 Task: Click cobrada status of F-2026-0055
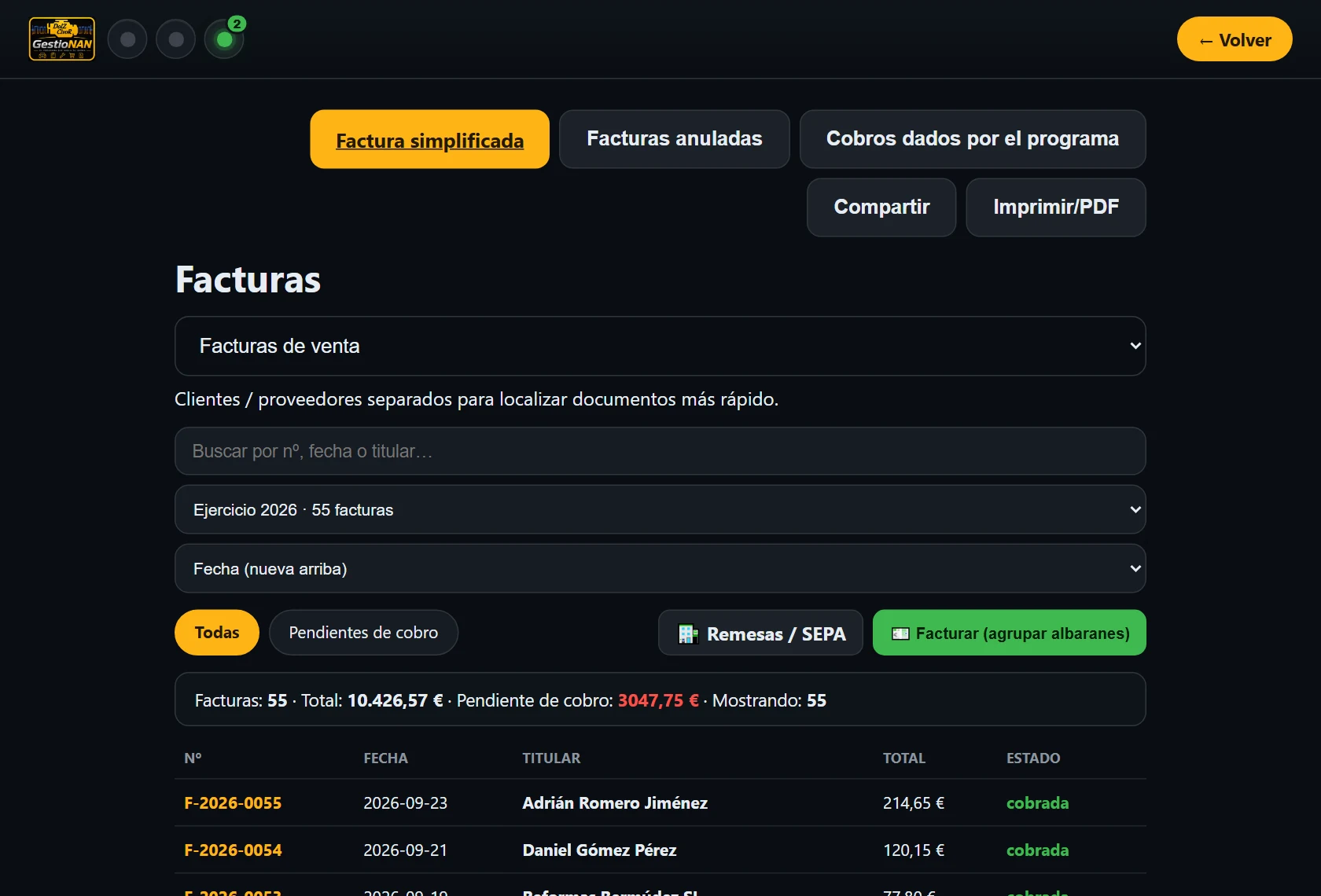point(1037,803)
